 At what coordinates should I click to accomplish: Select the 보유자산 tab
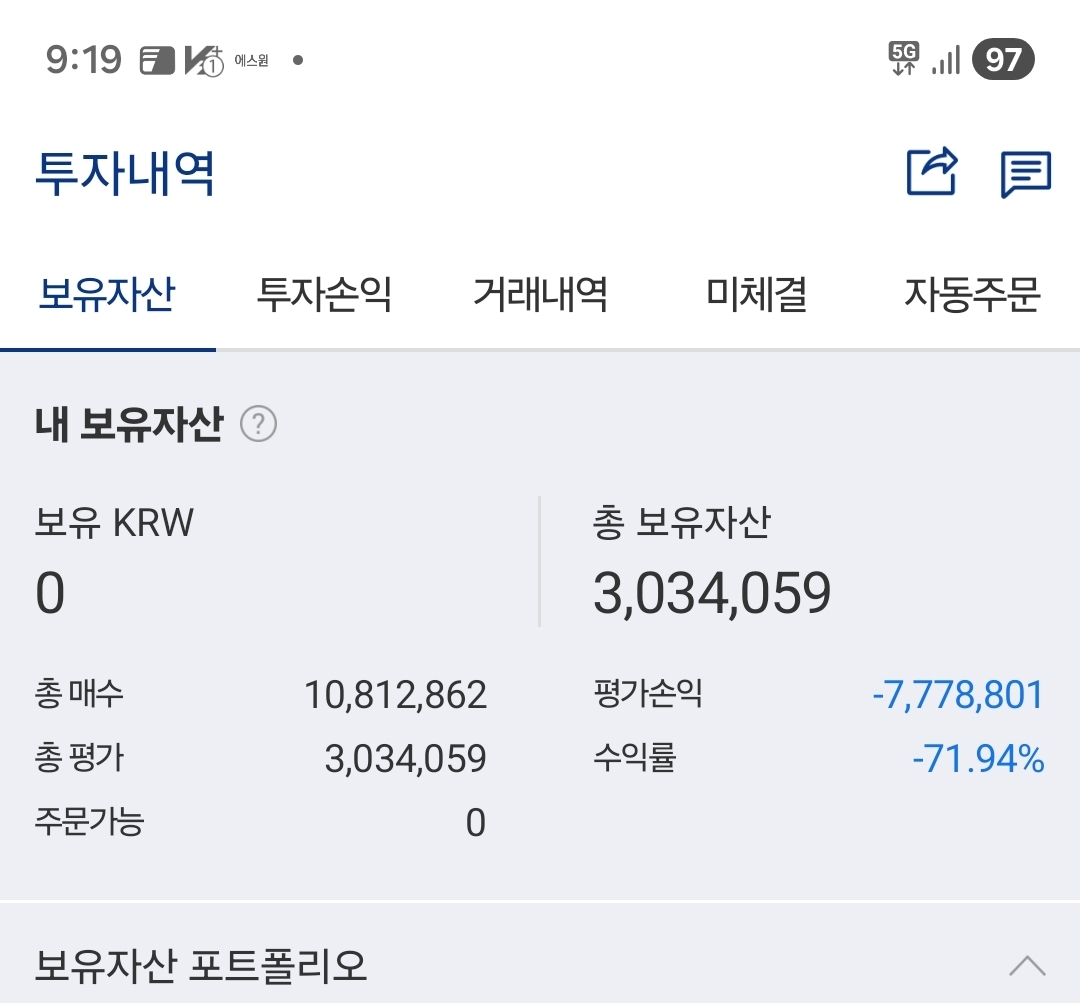[x=107, y=294]
